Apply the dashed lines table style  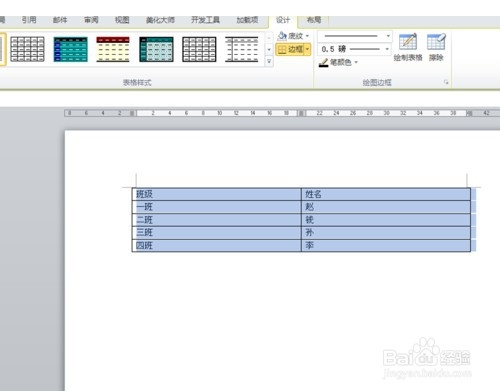coord(242,49)
